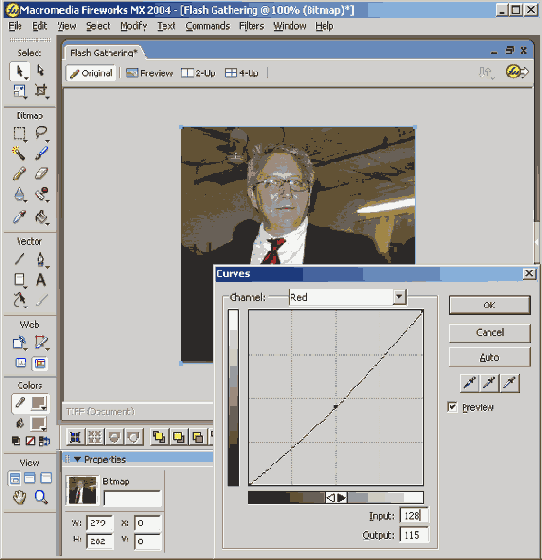This screenshot has width=542, height=560.
Task: Select the Pencil tool
Action: pos(19,174)
